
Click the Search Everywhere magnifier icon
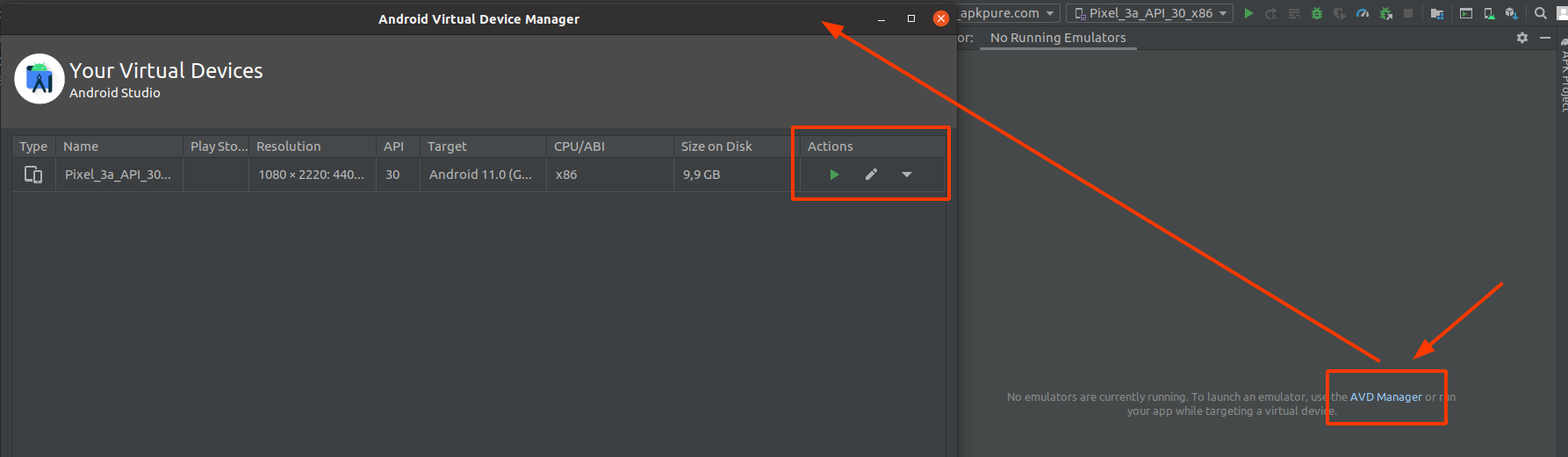click(1540, 13)
